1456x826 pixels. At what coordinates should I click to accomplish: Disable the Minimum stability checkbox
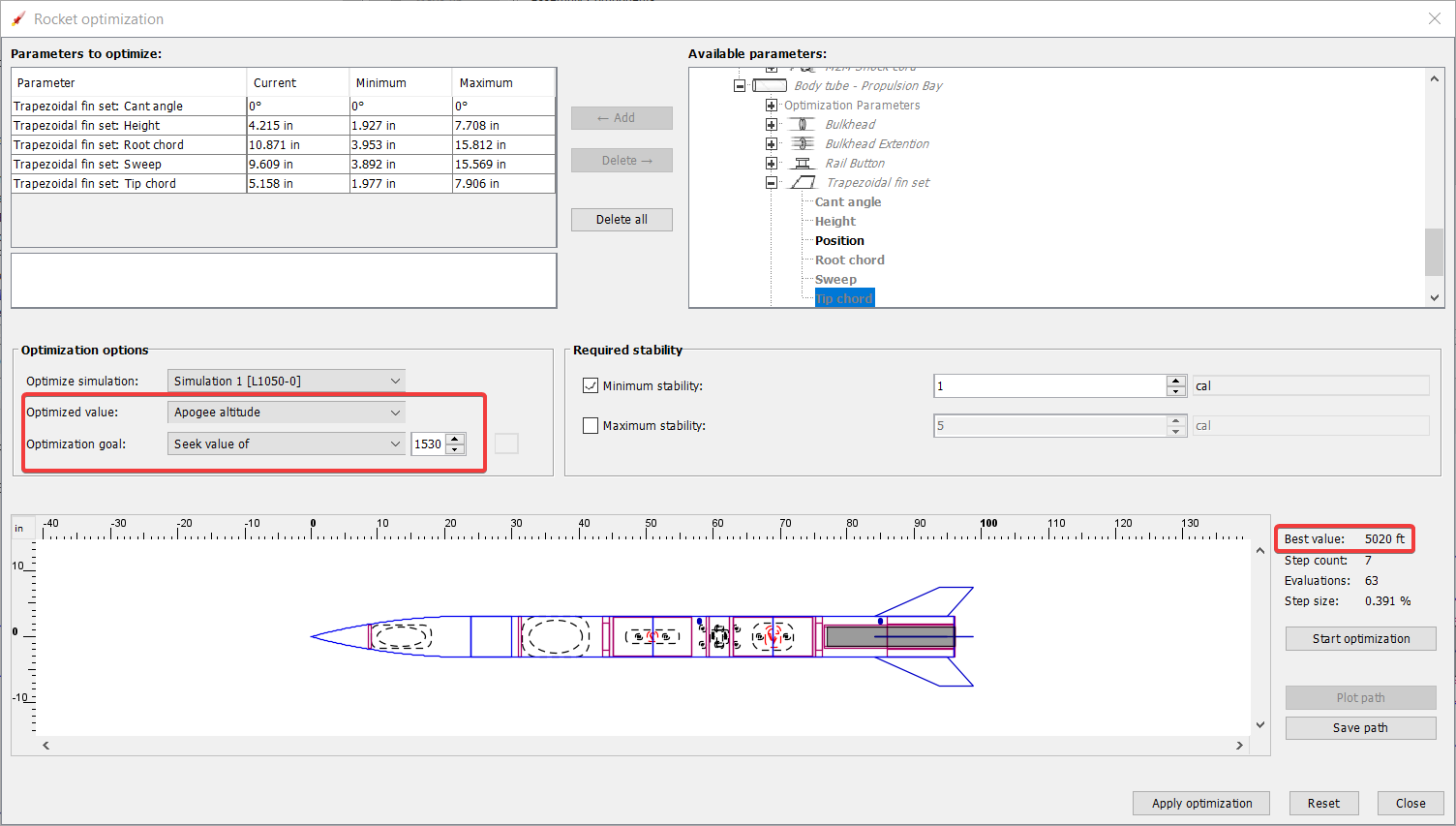(591, 385)
